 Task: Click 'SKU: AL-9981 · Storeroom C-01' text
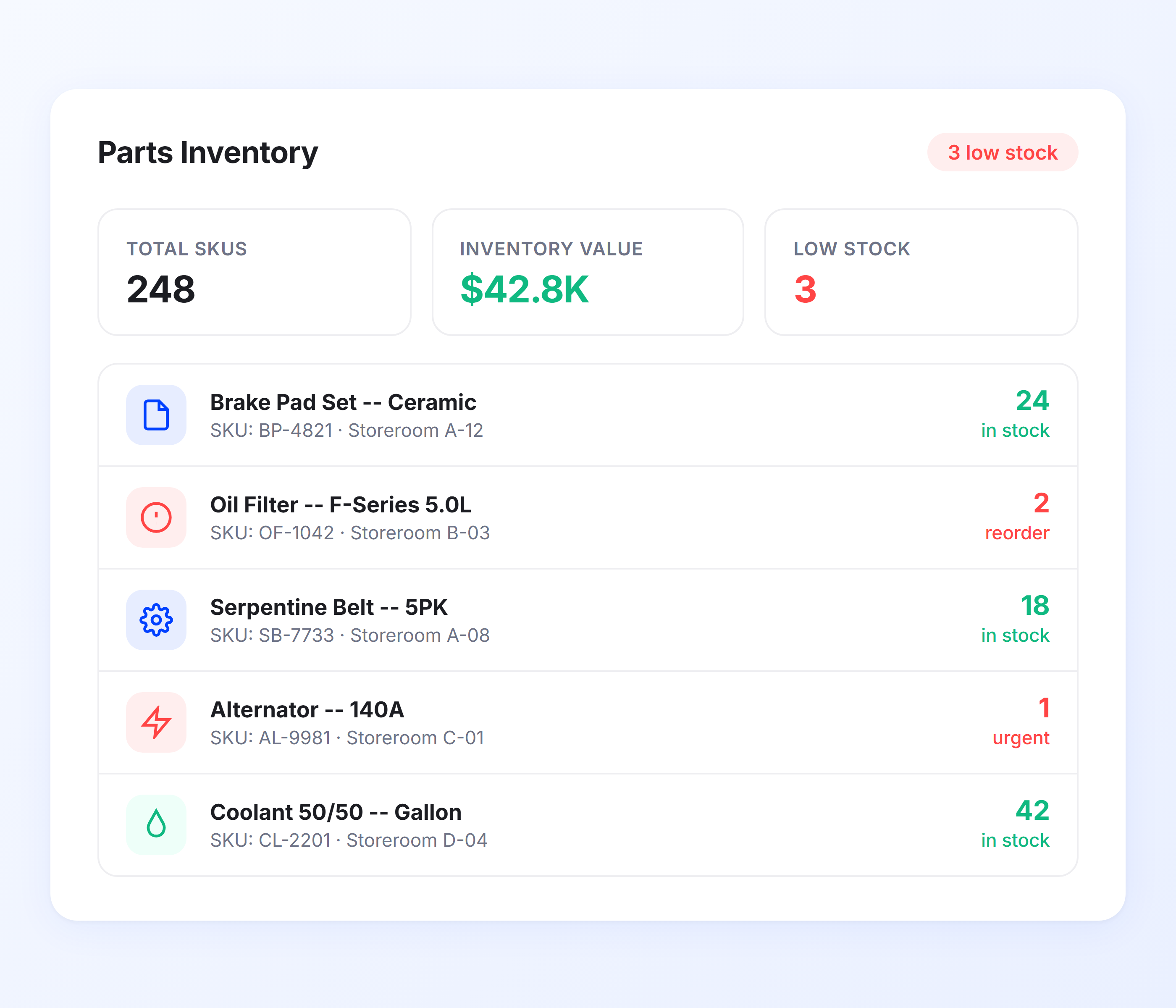[347, 737]
